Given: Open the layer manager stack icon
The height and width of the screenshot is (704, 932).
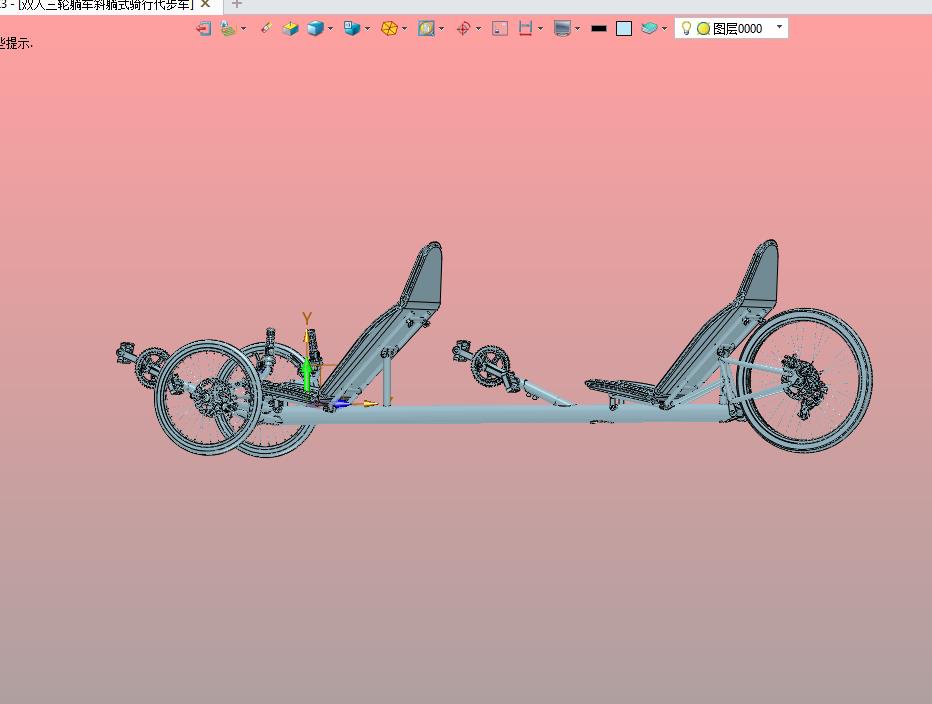Looking at the screenshot, I should (649, 29).
